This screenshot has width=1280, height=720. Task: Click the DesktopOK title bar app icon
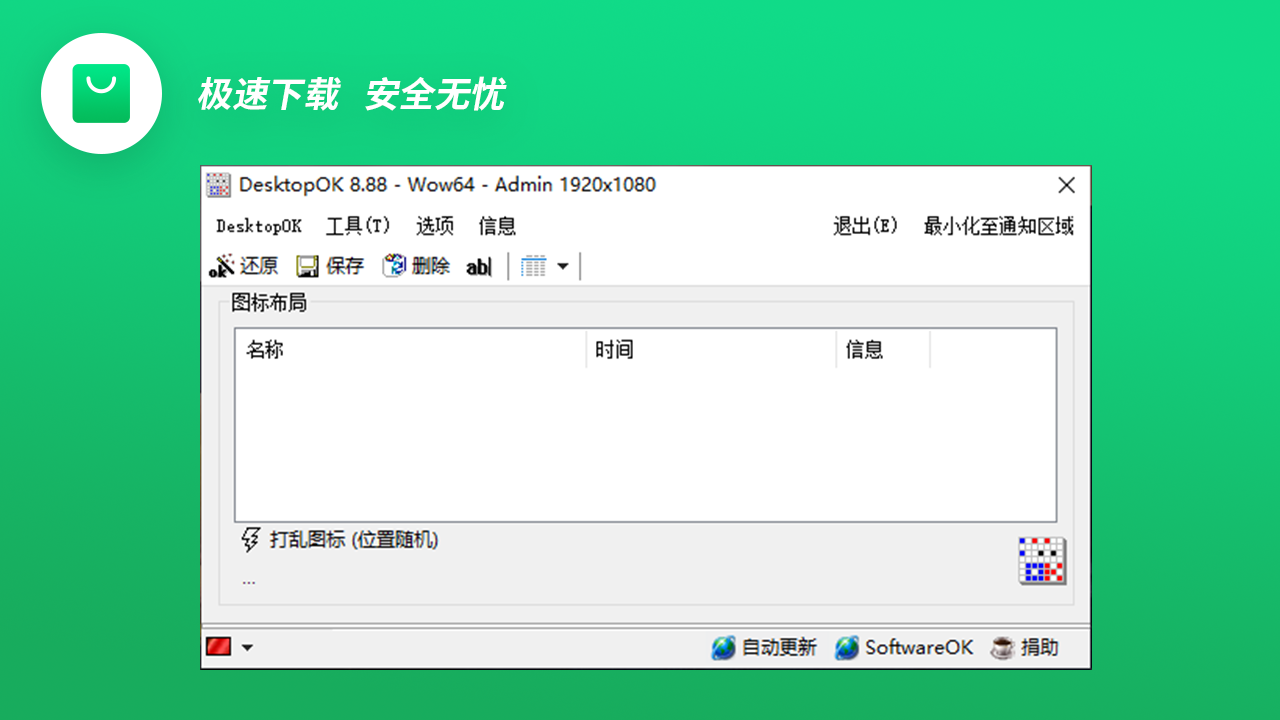point(219,185)
